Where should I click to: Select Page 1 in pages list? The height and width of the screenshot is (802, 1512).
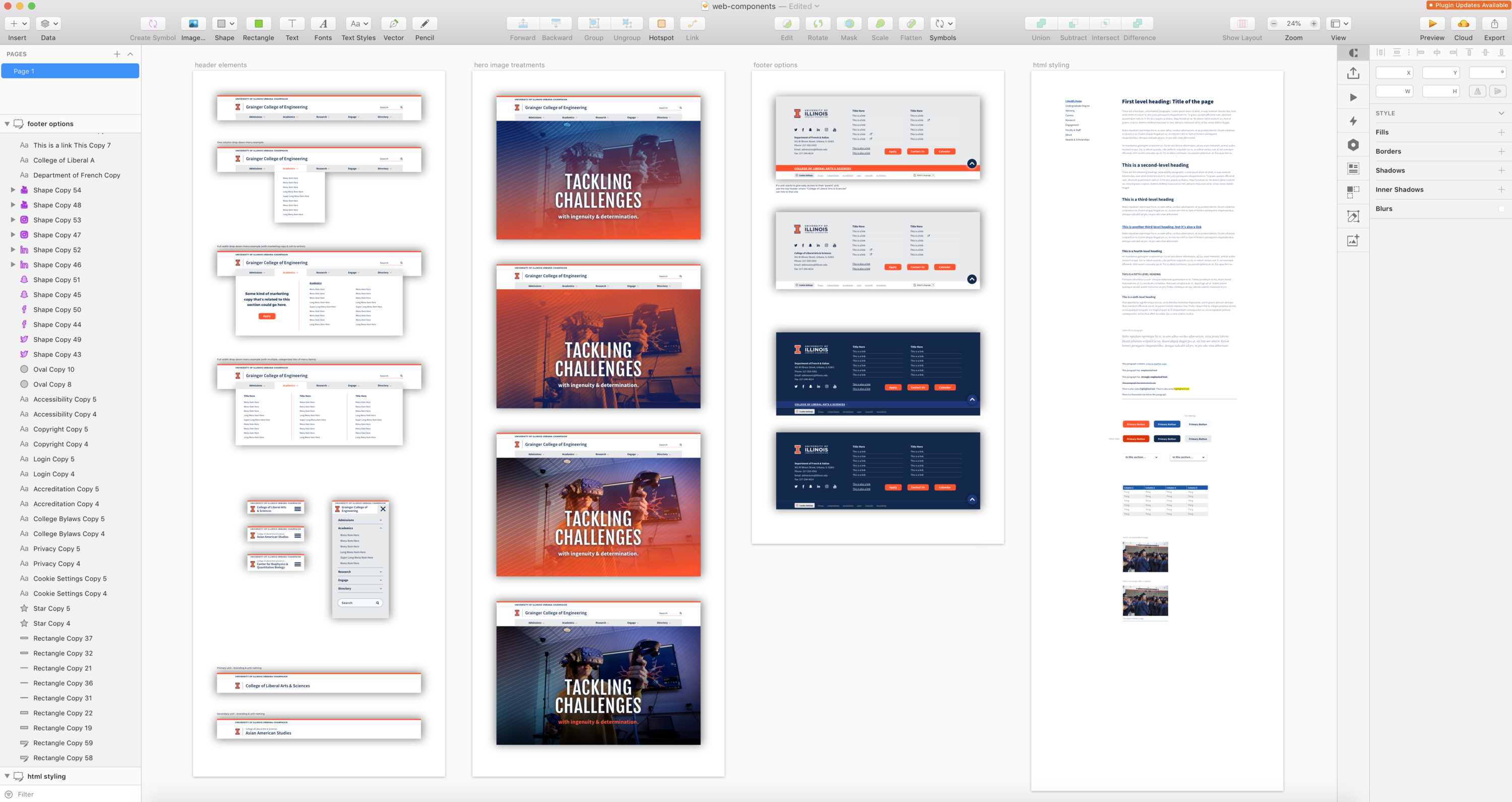(x=70, y=71)
